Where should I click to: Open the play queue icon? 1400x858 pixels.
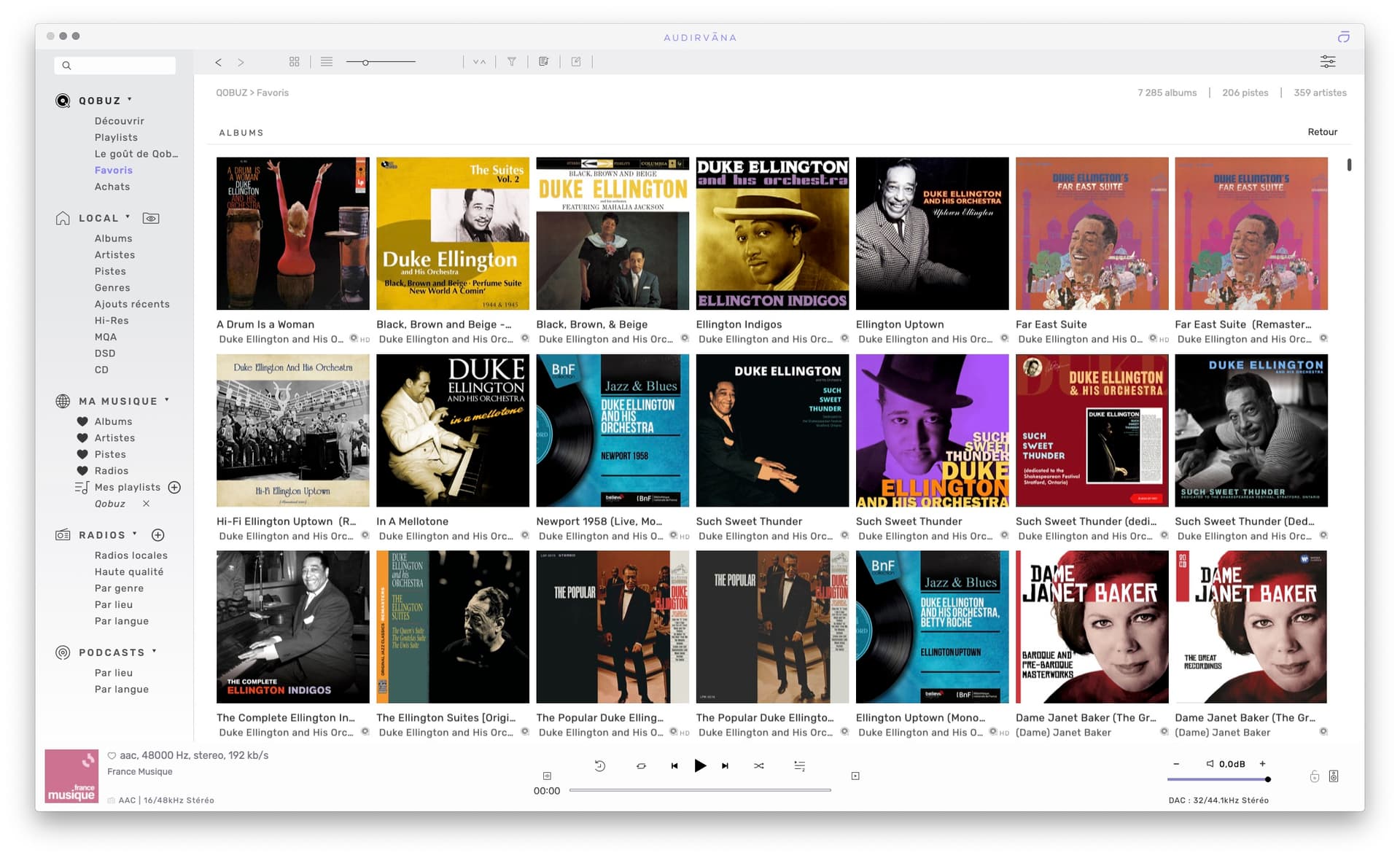(800, 765)
